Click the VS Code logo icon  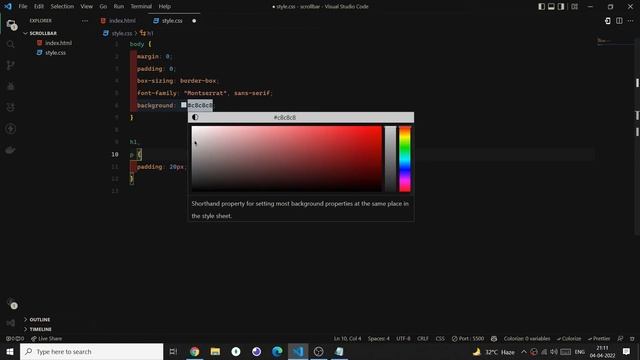[x=8, y=7]
